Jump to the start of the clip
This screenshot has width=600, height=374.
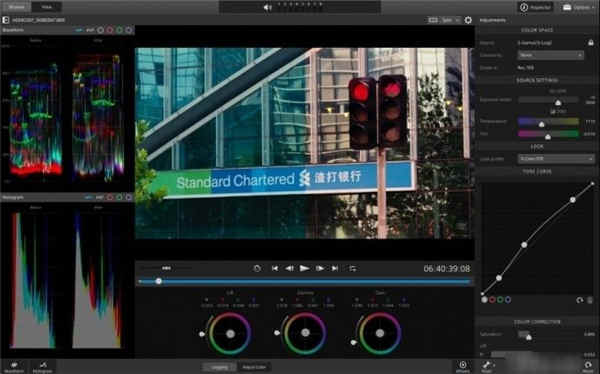275,269
